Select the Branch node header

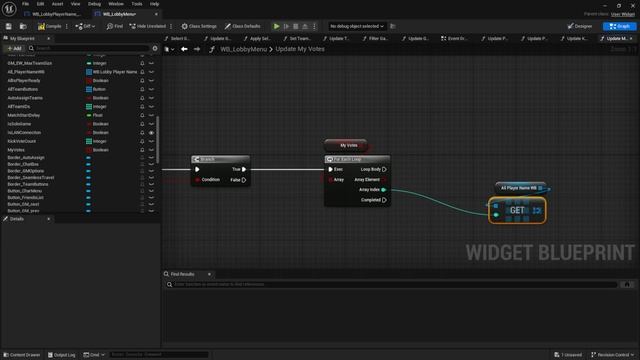220,159
